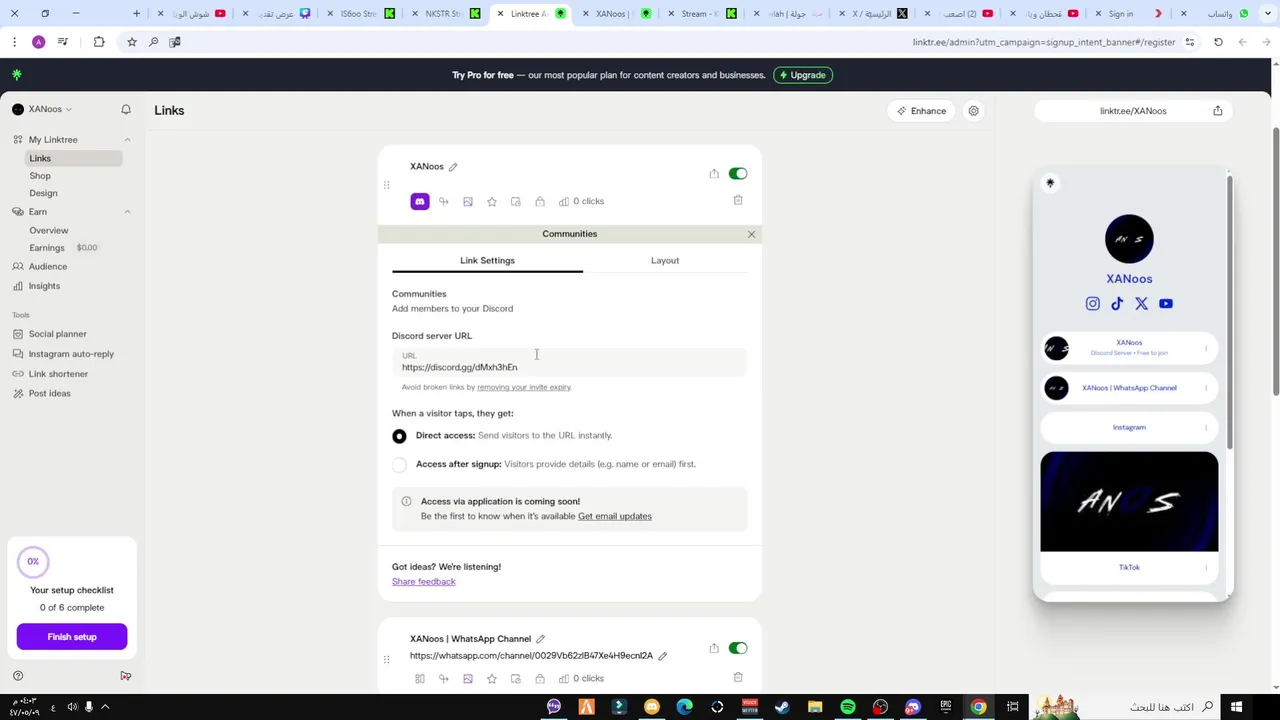This screenshot has width=1280, height=720.
Task: Click the Enhance button
Action: pos(922,111)
